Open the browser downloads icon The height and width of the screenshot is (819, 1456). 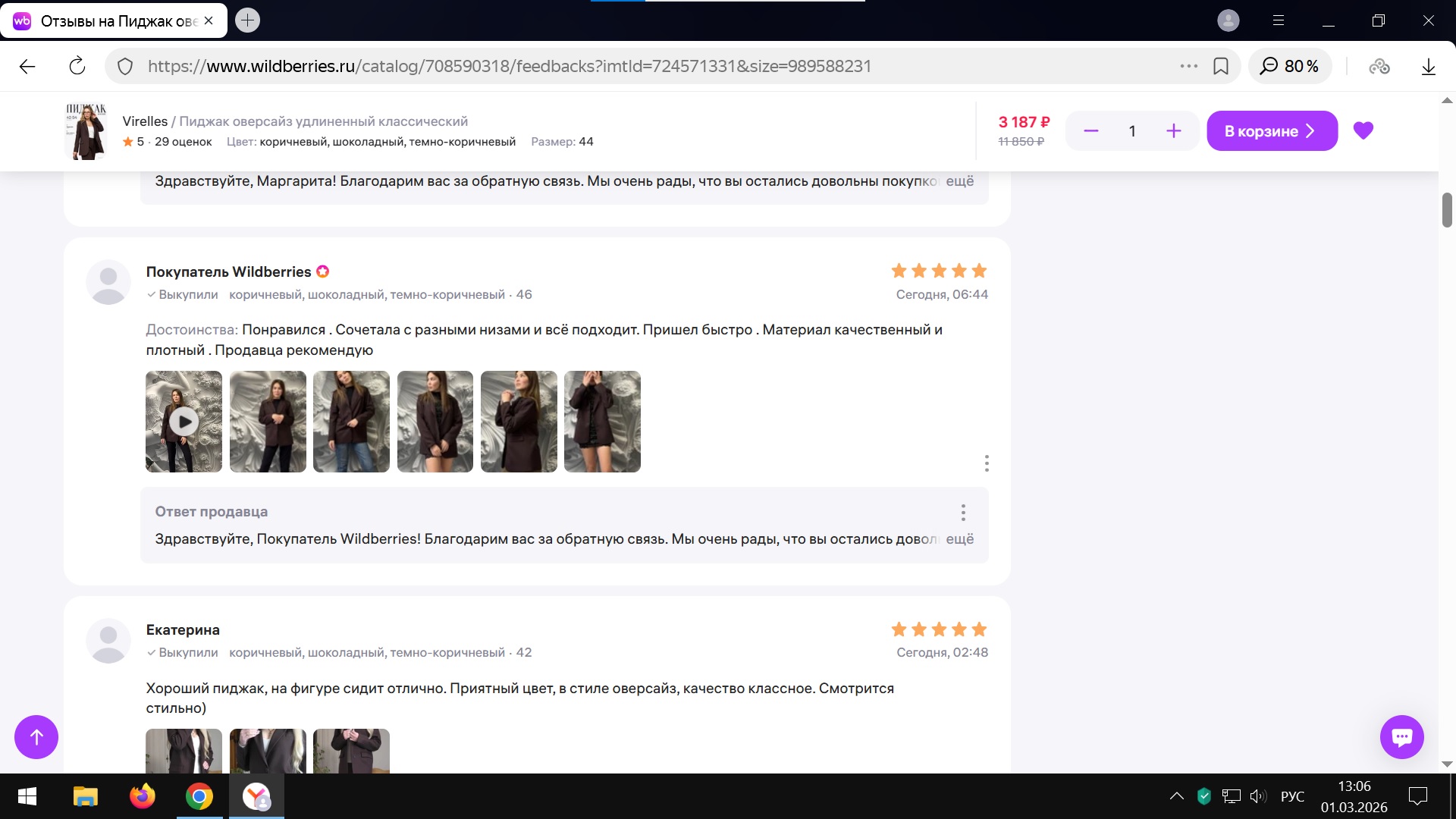click(x=1428, y=67)
